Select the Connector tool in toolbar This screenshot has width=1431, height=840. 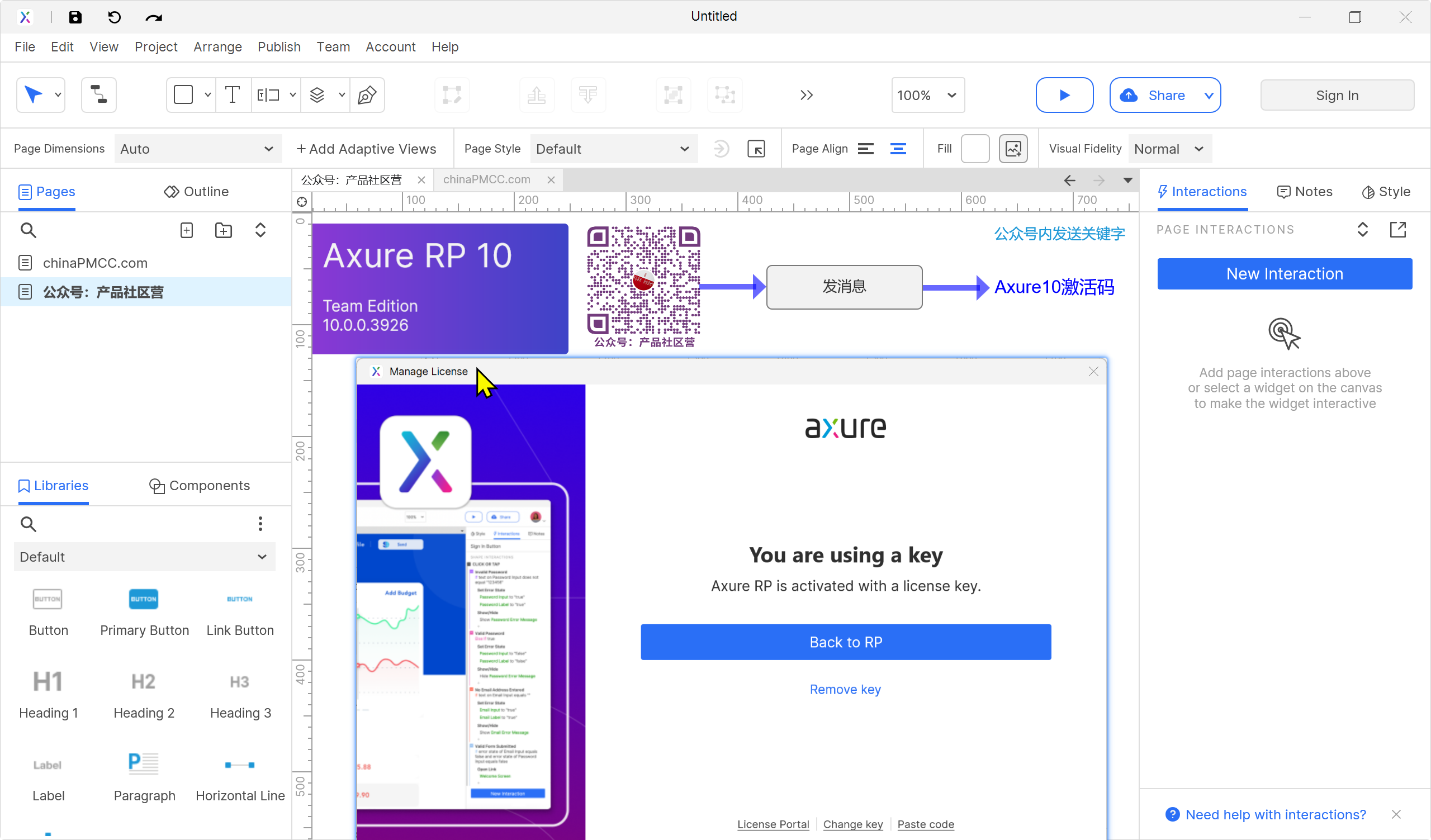coord(98,95)
